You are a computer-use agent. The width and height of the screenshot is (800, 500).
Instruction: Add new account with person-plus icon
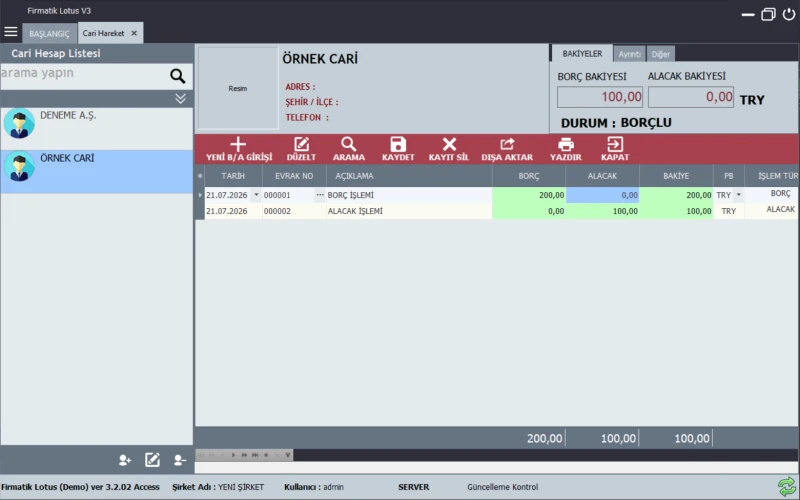[x=125, y=460]
